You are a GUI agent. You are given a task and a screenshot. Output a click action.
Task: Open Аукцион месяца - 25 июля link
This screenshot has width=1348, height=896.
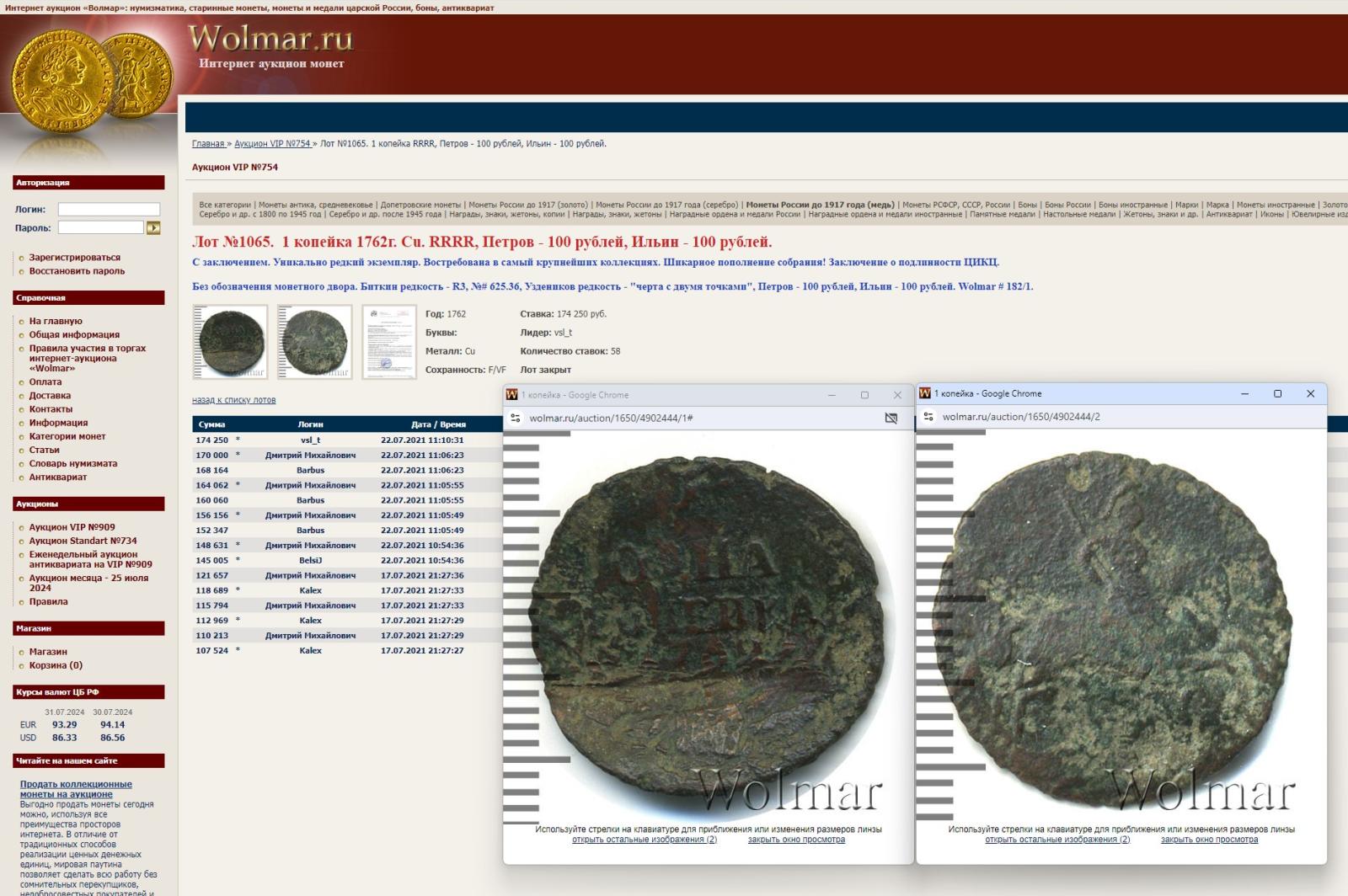point(88,583)
